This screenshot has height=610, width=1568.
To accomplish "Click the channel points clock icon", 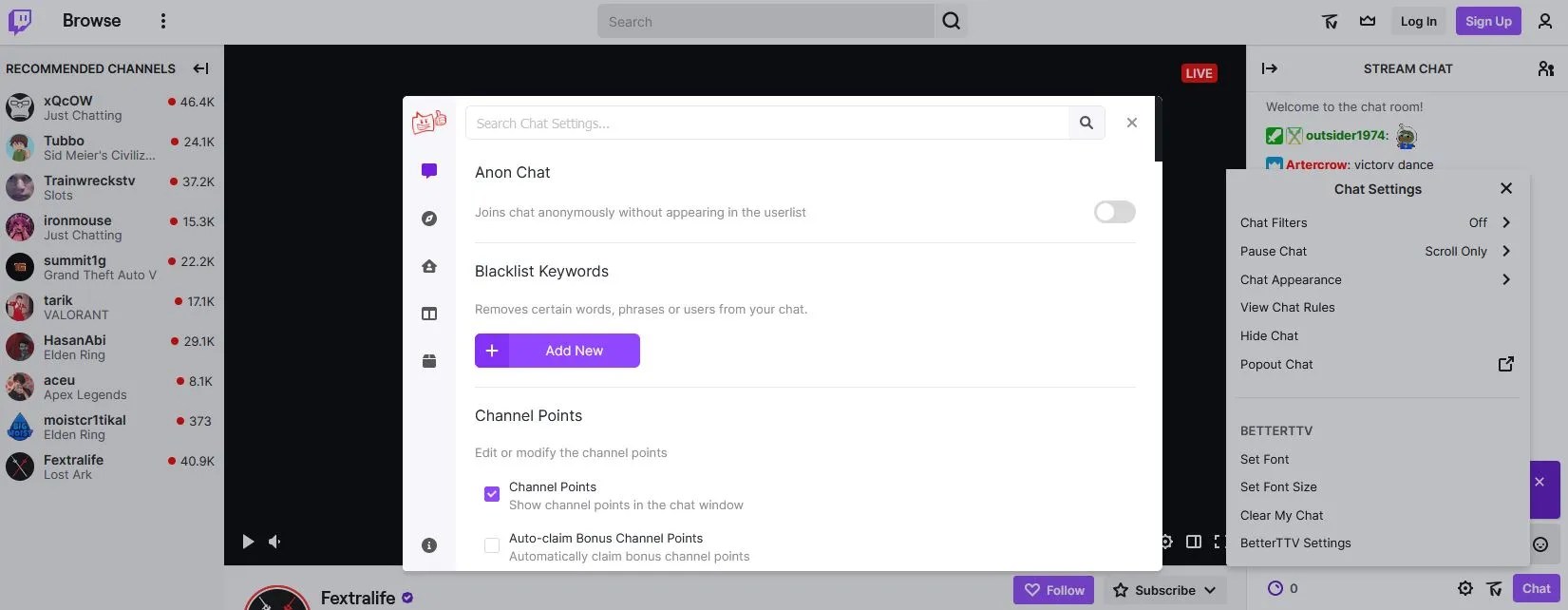I will tap(1275, 588).
